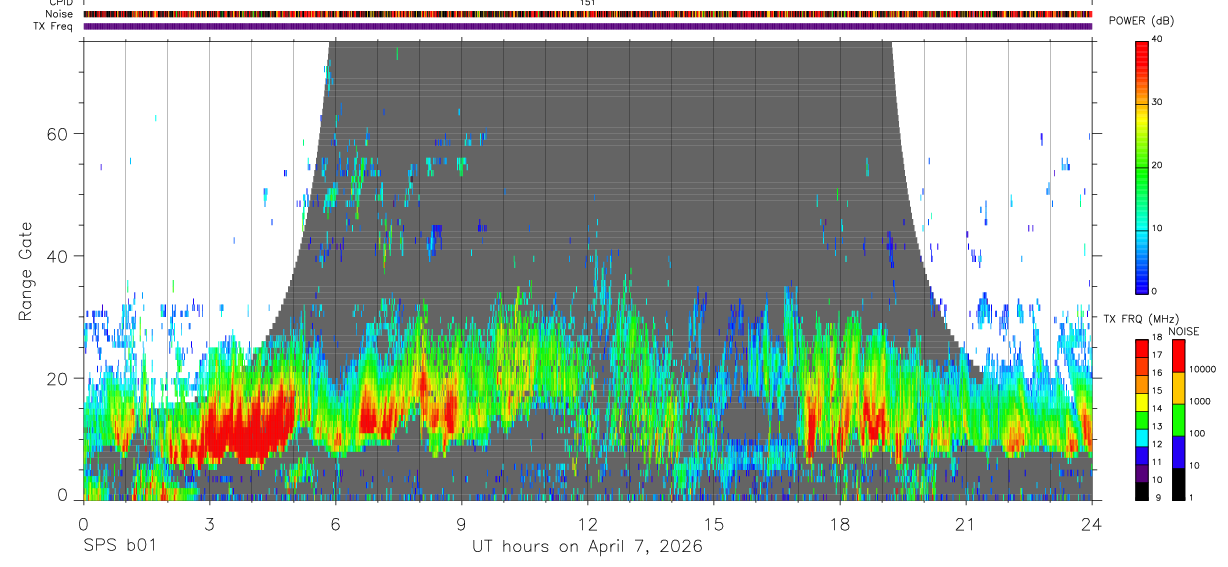Click the SPS b01 label
Viewport: 1228px width, 567px height.
119,546
